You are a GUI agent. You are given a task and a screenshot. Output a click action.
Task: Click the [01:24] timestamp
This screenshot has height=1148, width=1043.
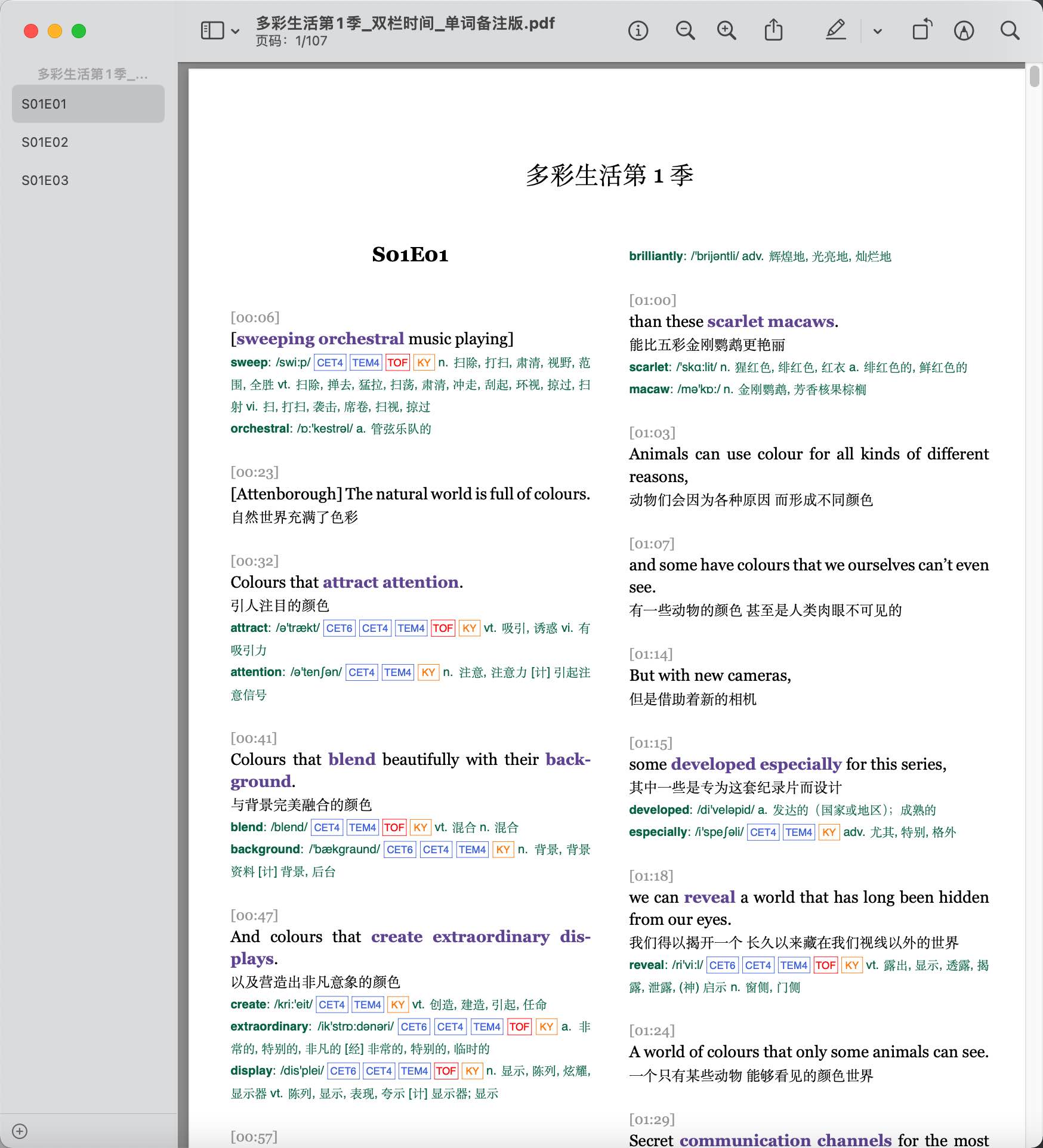(x=652, y=1031)
